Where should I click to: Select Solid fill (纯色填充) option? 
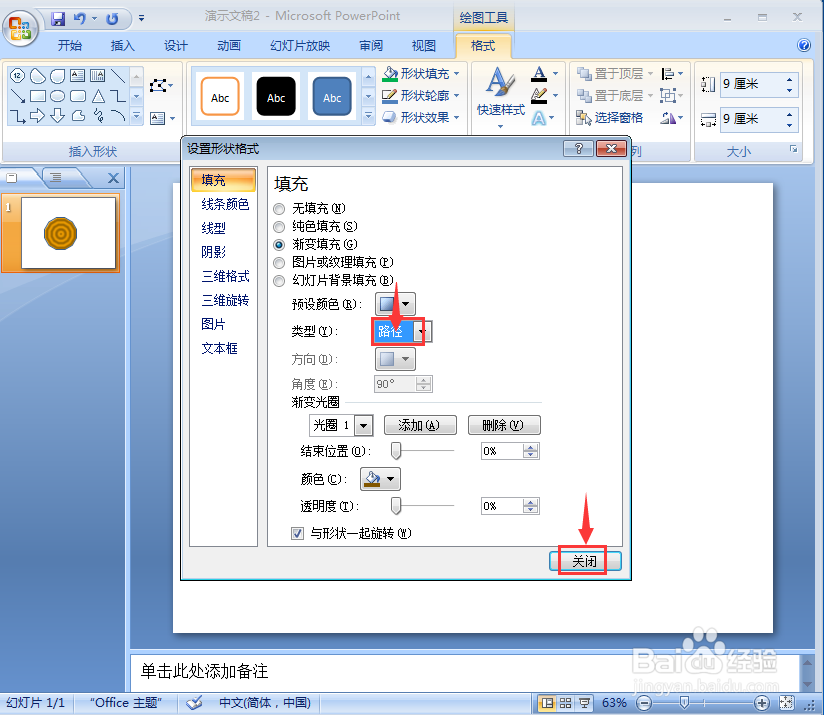click(279, 227)
